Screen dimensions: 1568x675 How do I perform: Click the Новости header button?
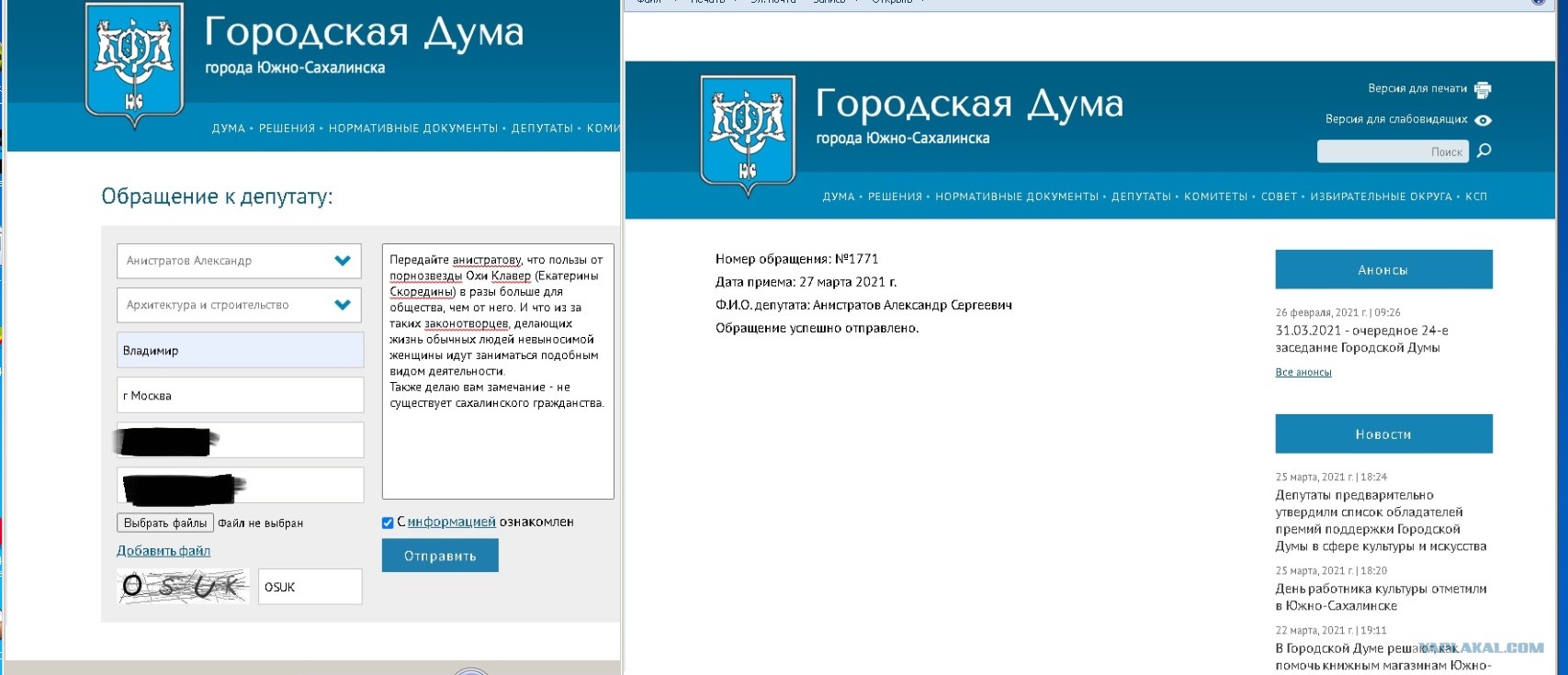point(1383,434)
